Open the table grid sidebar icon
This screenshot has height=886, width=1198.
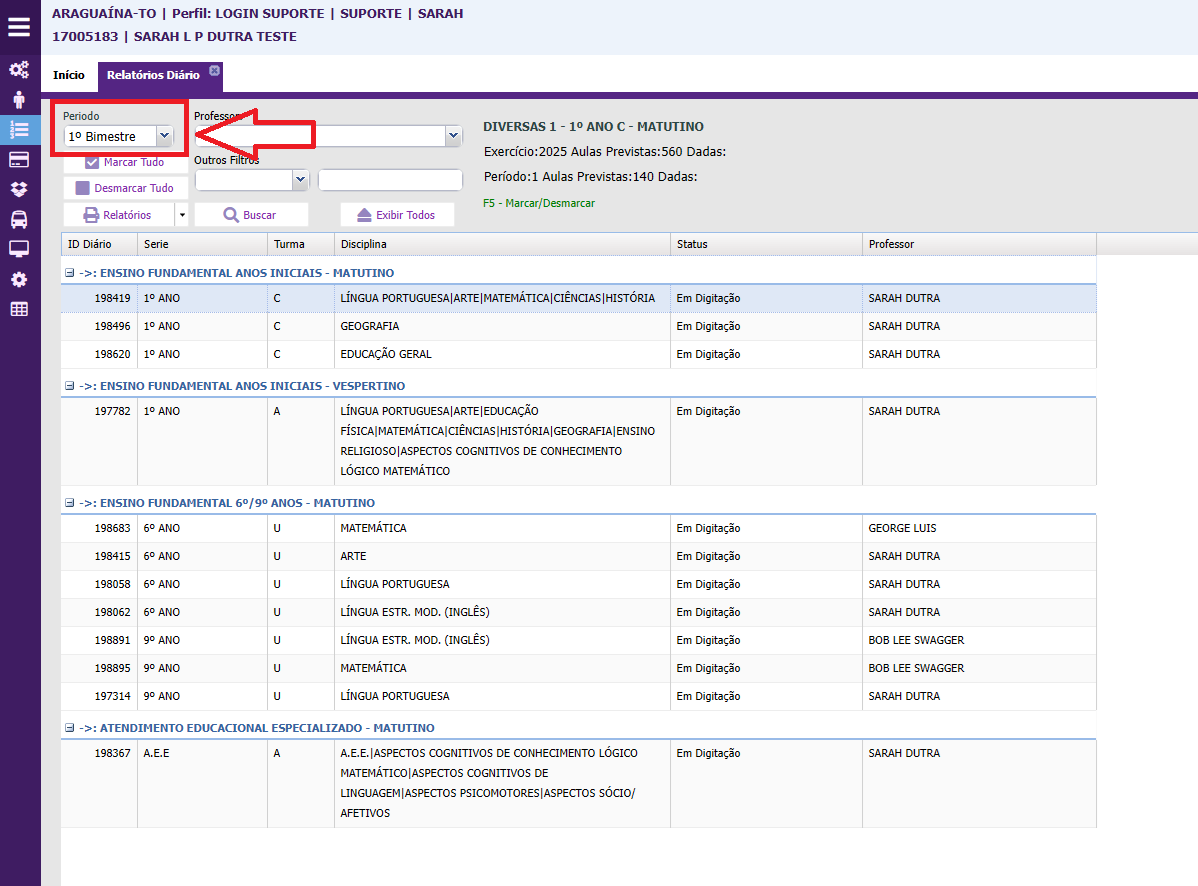(x=19, y=309)
